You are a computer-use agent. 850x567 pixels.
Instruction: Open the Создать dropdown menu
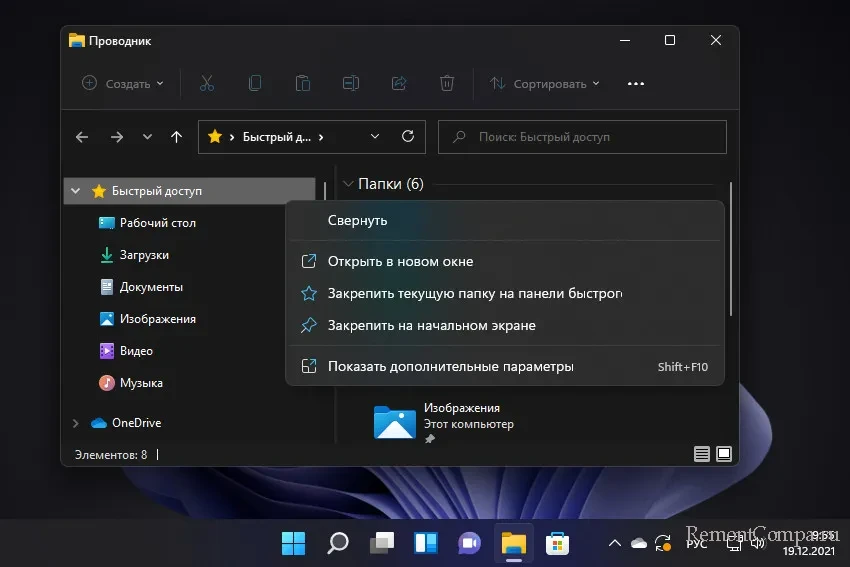click(123, 84)
